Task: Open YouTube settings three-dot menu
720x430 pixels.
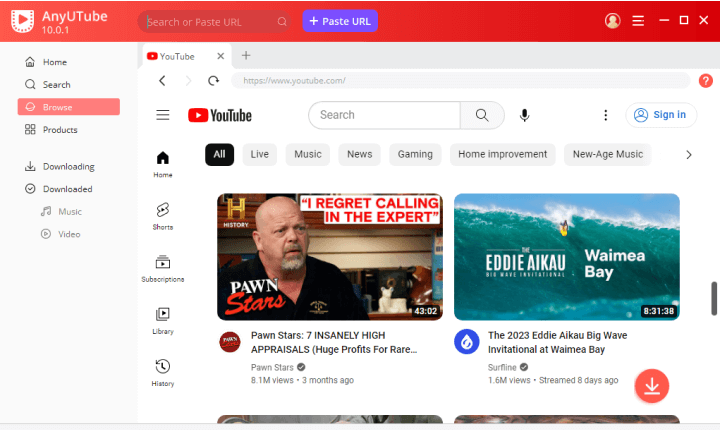Action: point(606,115)
